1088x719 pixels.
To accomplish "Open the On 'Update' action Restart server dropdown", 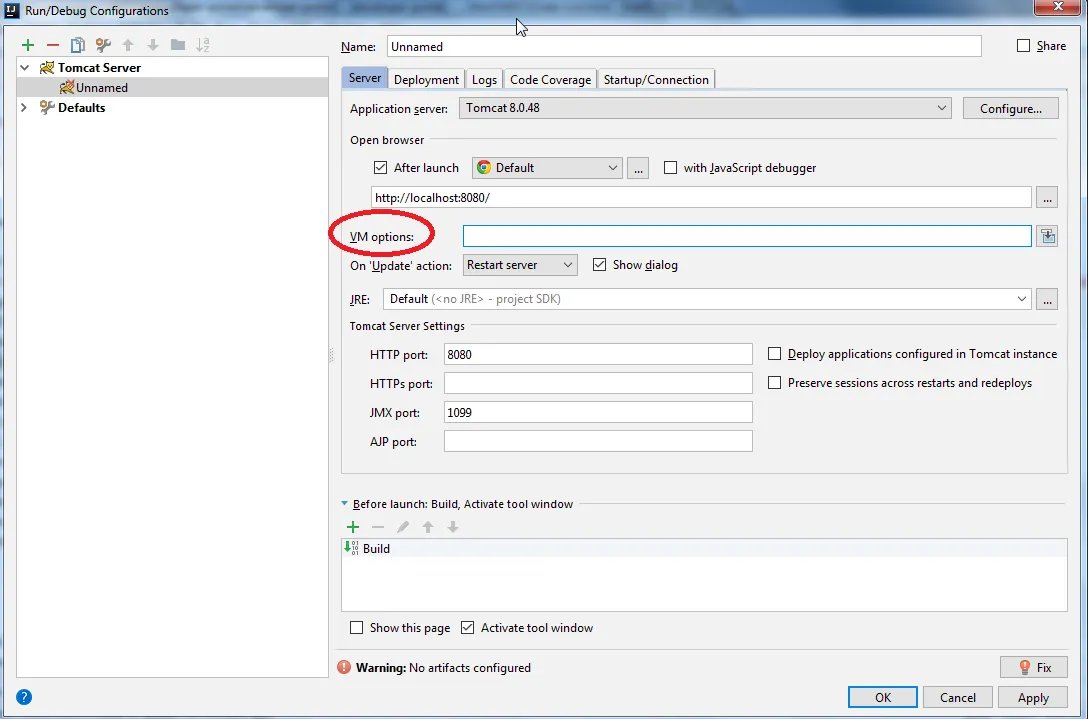I will pos(520,265).
